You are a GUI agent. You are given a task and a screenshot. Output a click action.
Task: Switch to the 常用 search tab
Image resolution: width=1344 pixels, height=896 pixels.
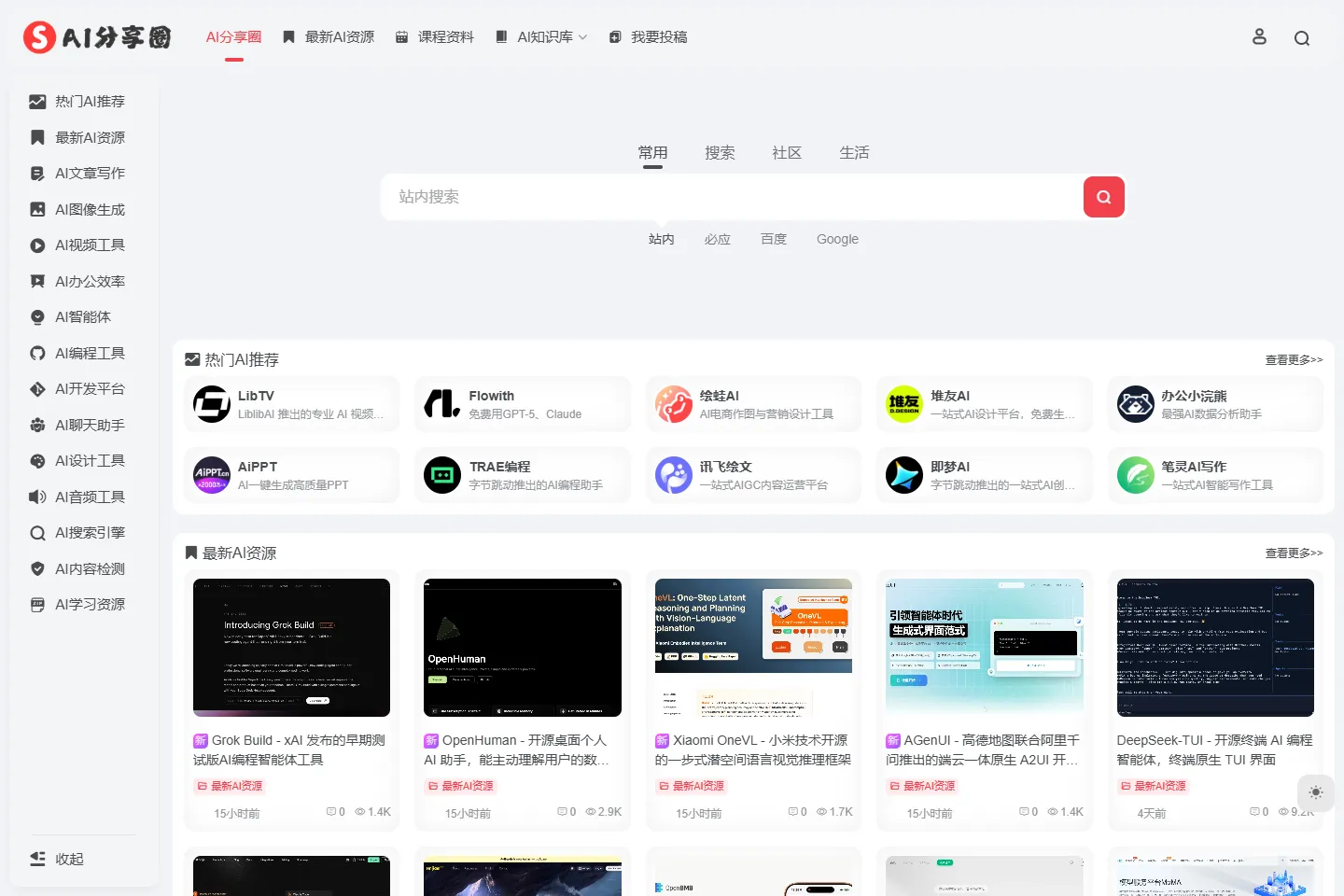pyautogui.click(x=653, y=153)
